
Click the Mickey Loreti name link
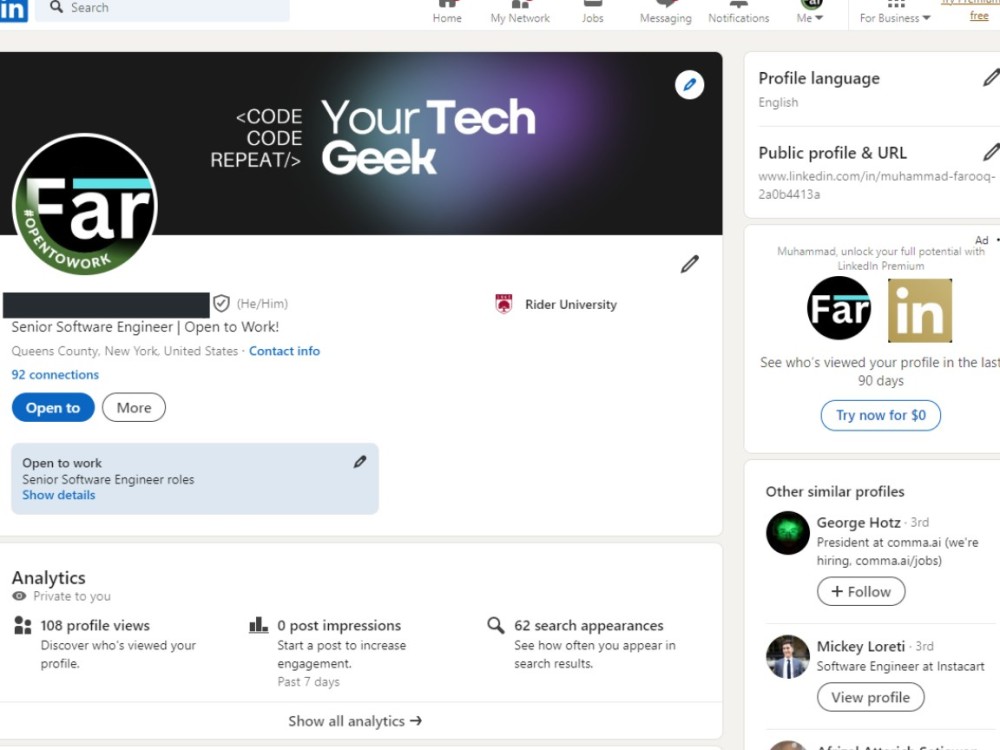[861, 646]
